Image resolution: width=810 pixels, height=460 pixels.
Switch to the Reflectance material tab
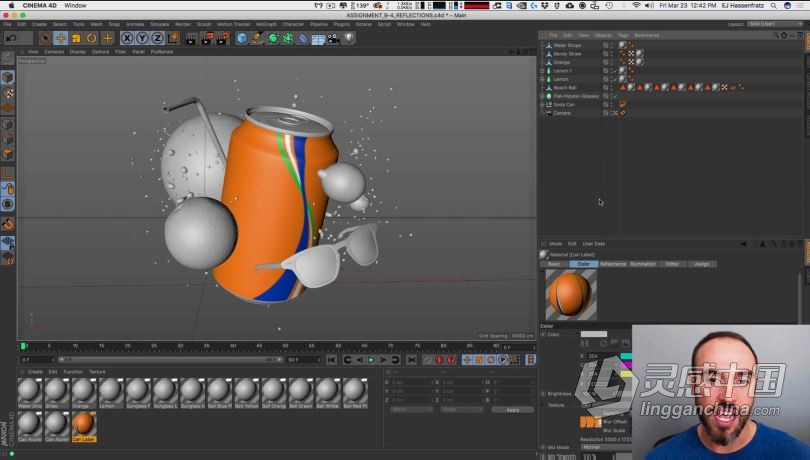click(613, 264)
